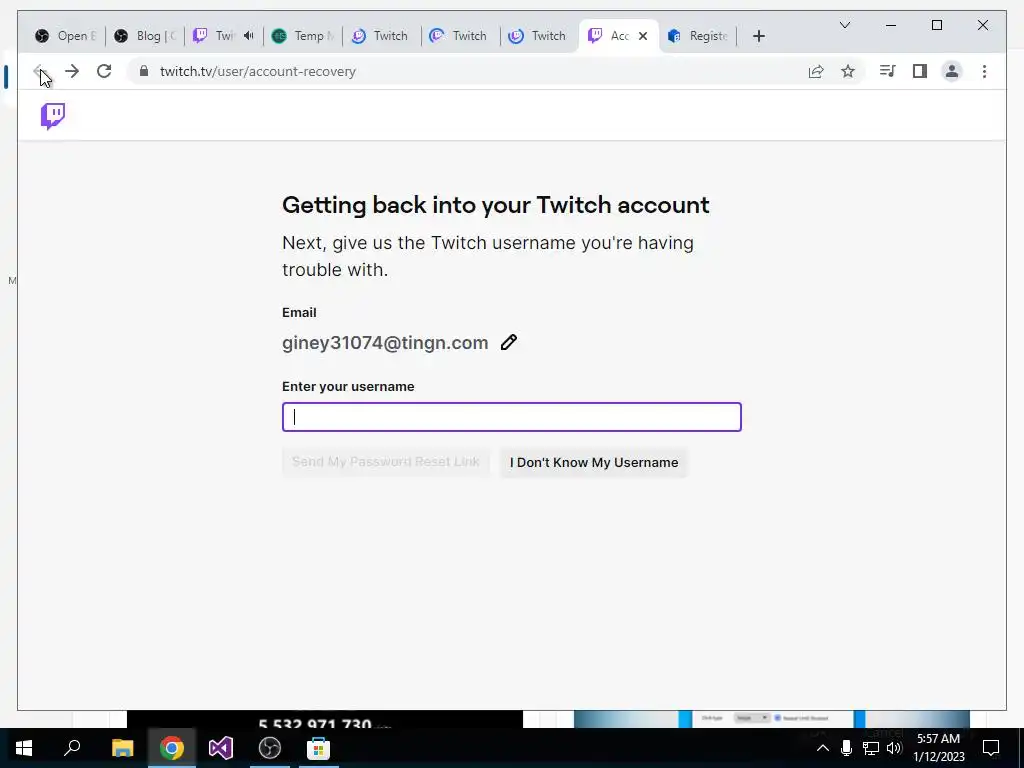Close the Account recovery tab
Screen dimensions: 1024x768
click(x=643, y=36)
